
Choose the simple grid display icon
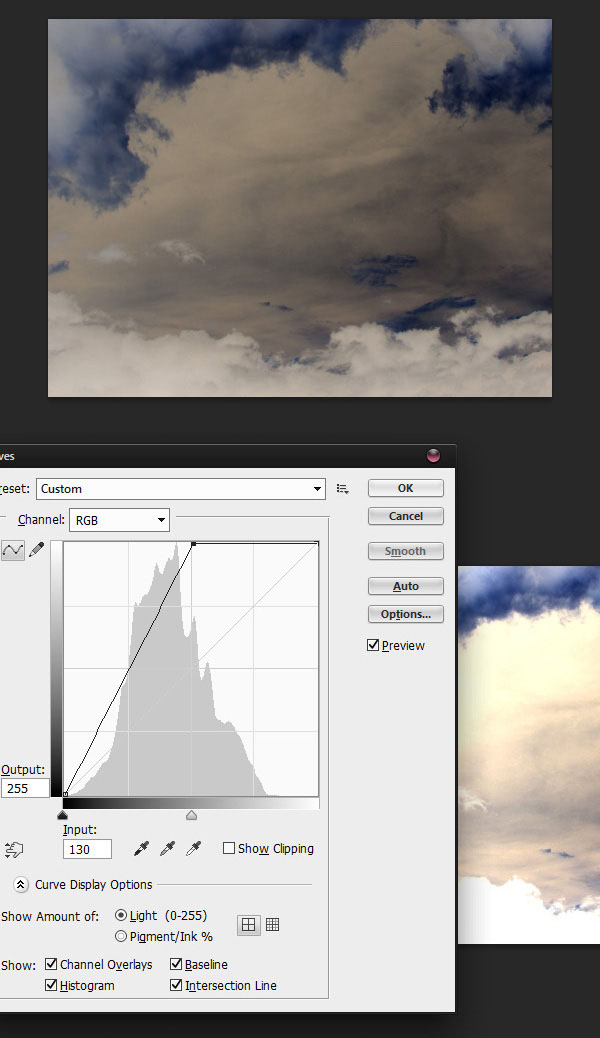tap(248, 925)
